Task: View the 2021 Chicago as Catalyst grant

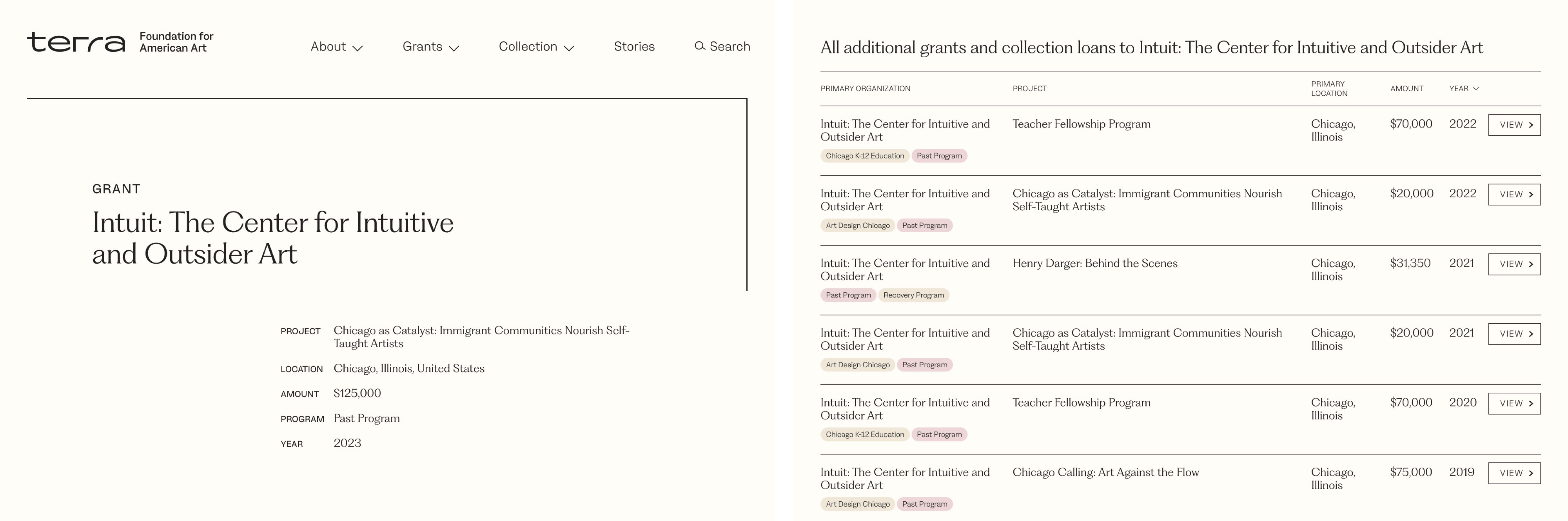Action: 1514,334
